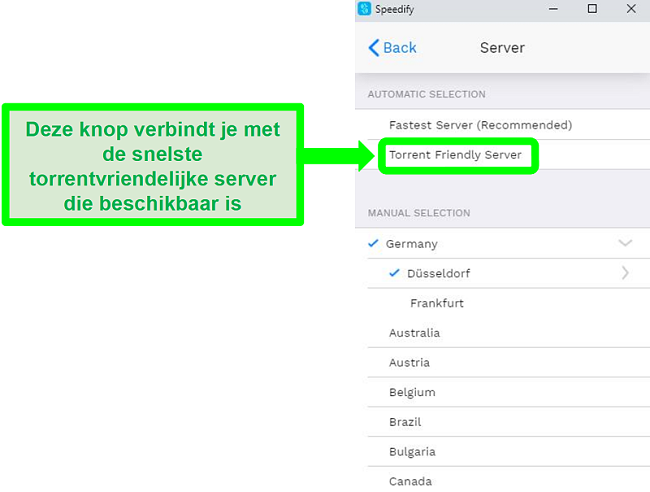The height and width of the screenshot is (492, 650).
Task: Select Fastest Server (Recommended)
Action: click(x=502, y=125)
